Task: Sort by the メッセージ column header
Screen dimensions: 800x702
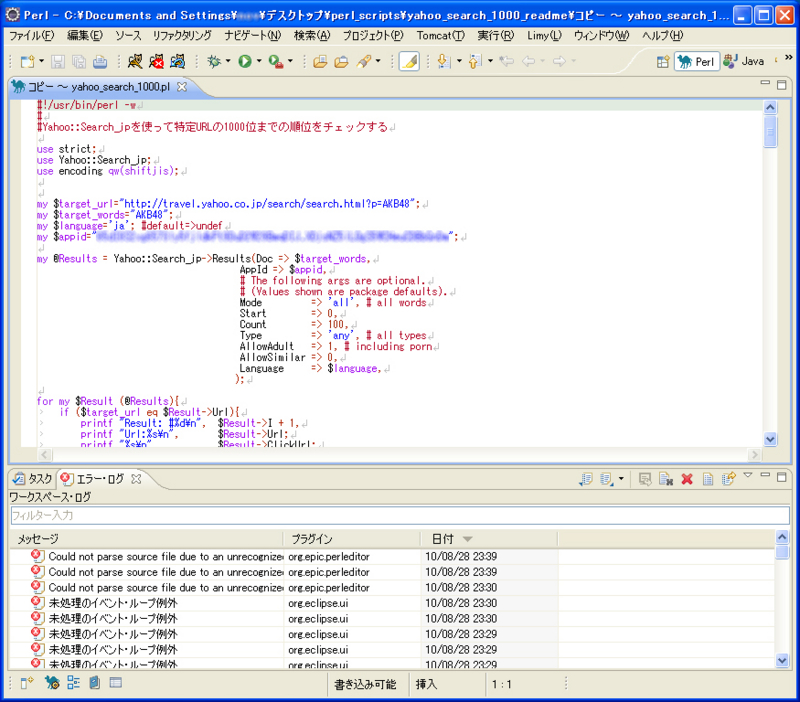Action: click(x=146, y=539)
